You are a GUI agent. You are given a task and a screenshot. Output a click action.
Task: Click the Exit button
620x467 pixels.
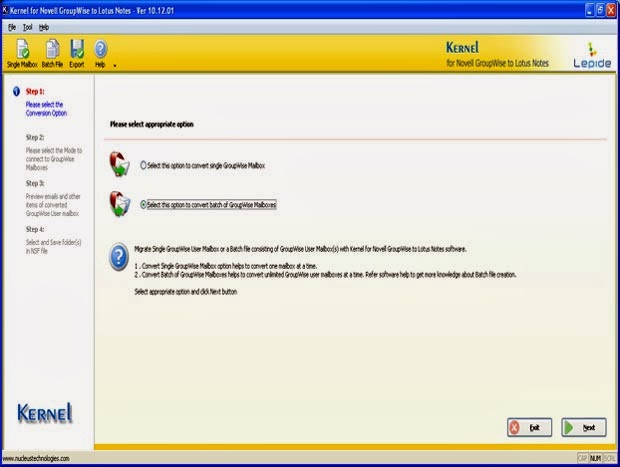529,427
